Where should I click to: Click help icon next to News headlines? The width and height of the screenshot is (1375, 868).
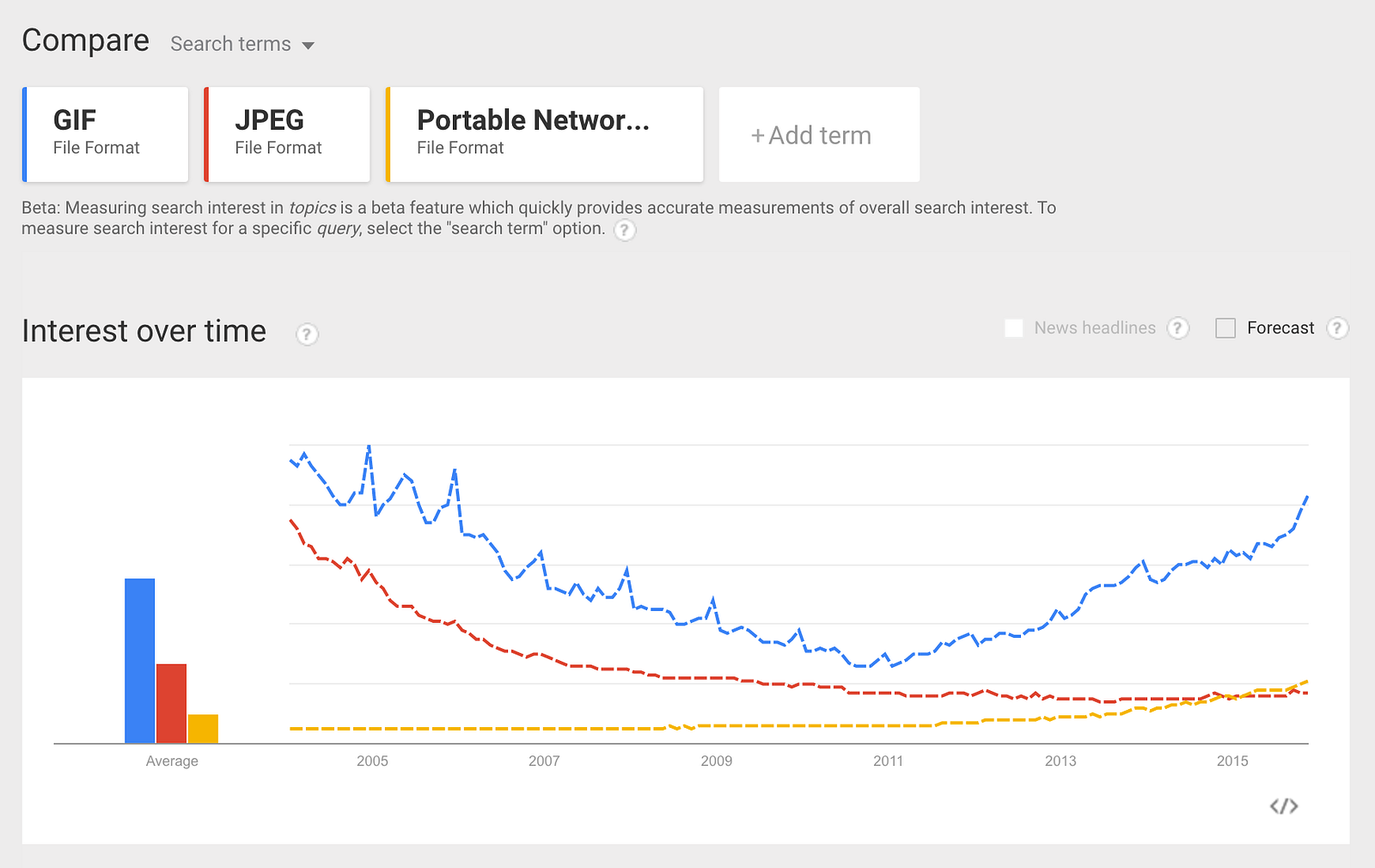click(1178, 328)
